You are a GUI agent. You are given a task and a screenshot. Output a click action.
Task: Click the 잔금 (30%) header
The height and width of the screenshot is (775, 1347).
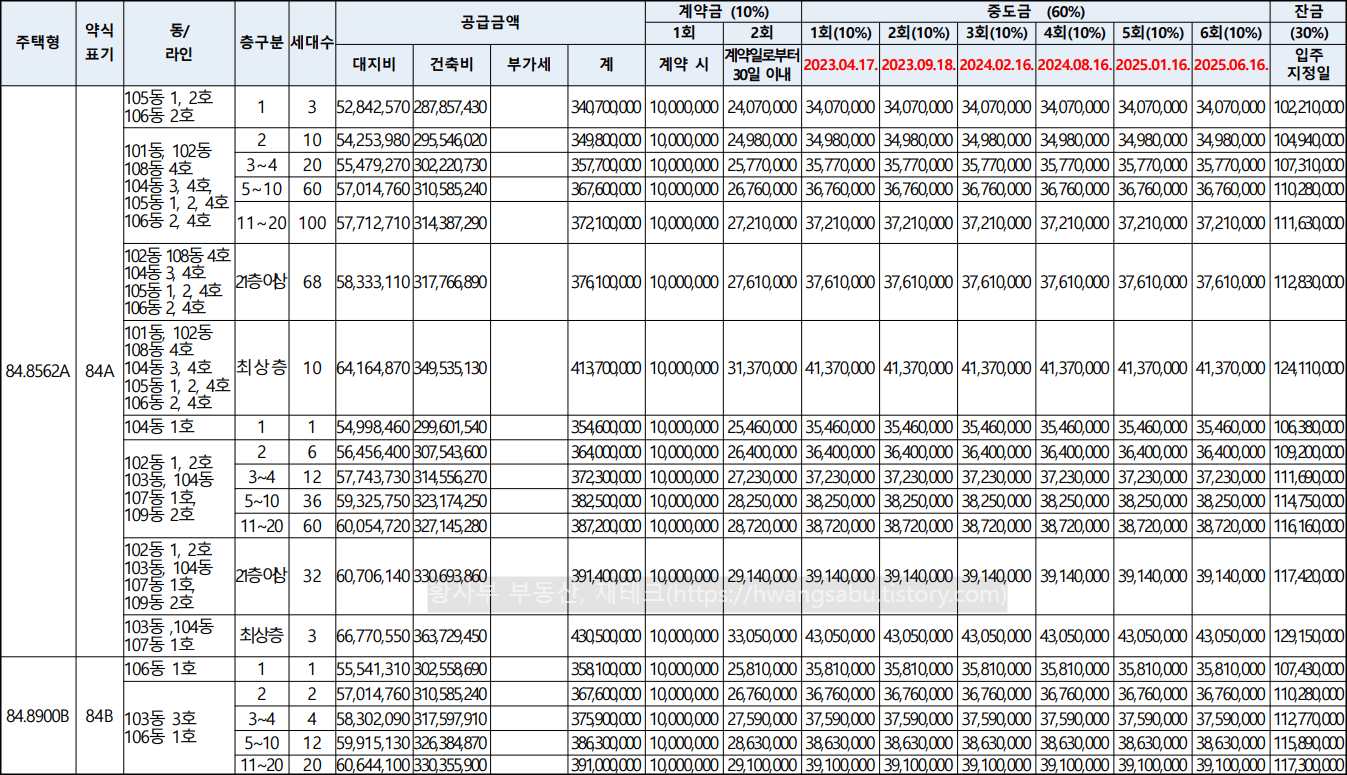(1309, 22)
